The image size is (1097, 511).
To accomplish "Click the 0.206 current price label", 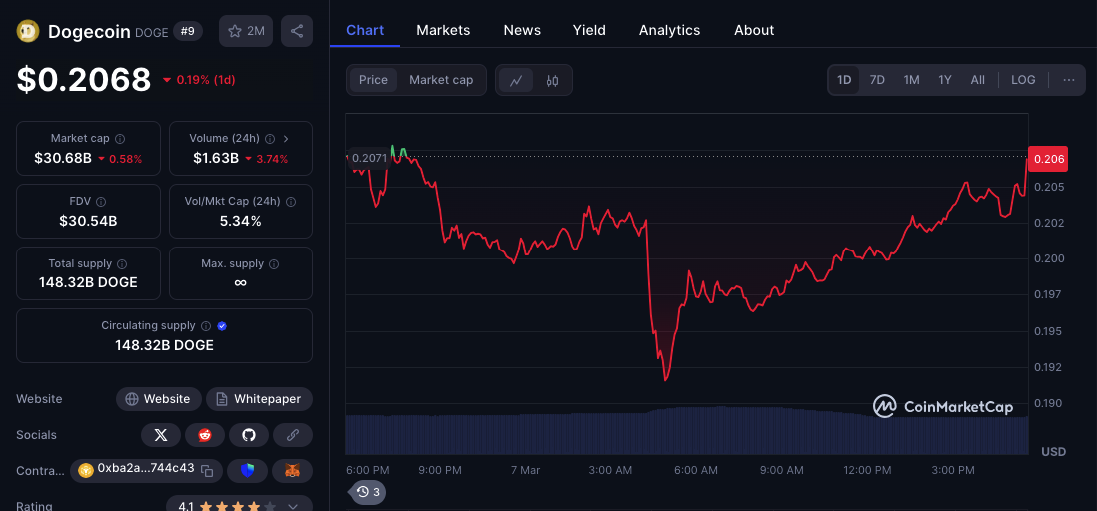I will tap(1047, 160).
